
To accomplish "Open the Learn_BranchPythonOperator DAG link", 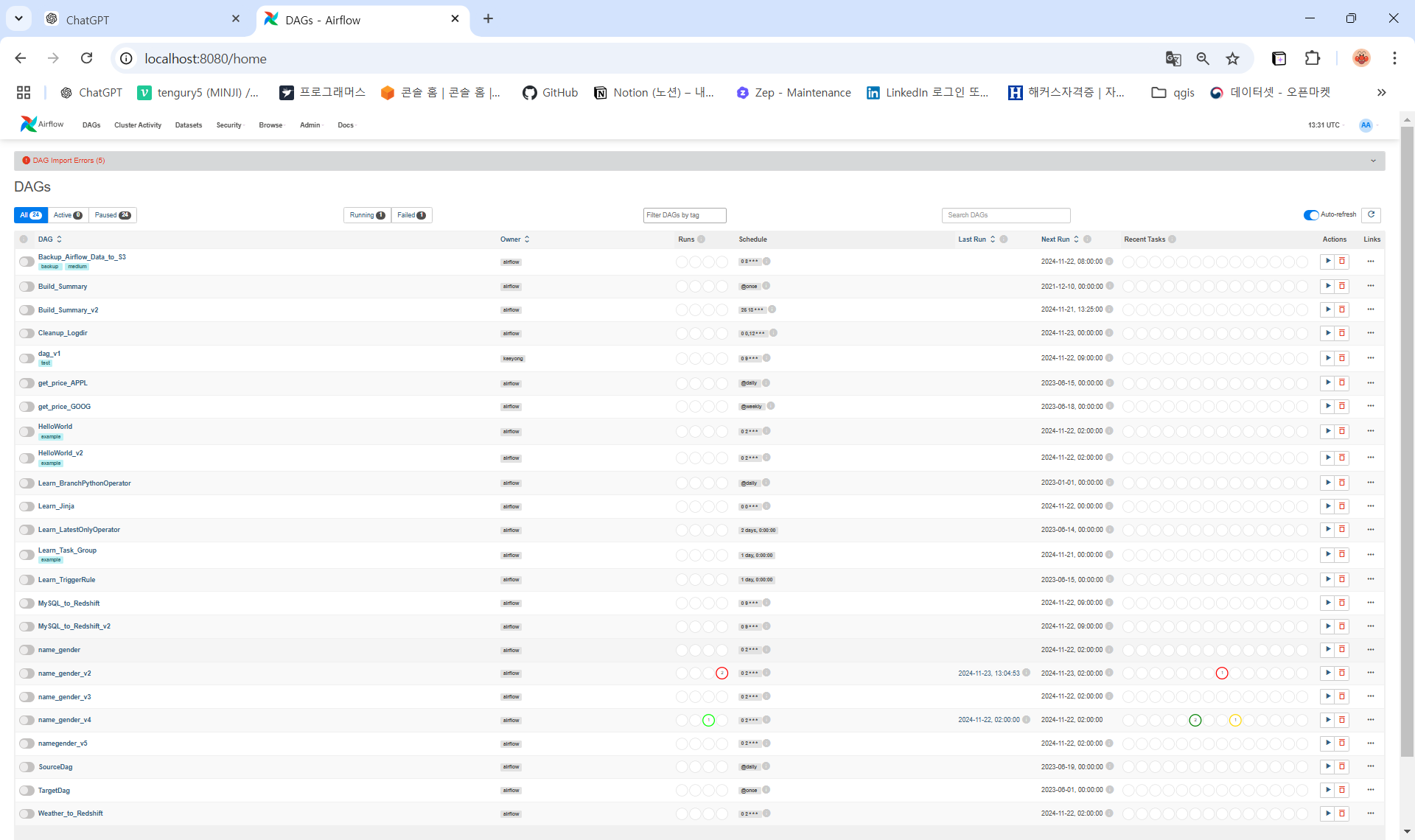I will click(84, 483).
